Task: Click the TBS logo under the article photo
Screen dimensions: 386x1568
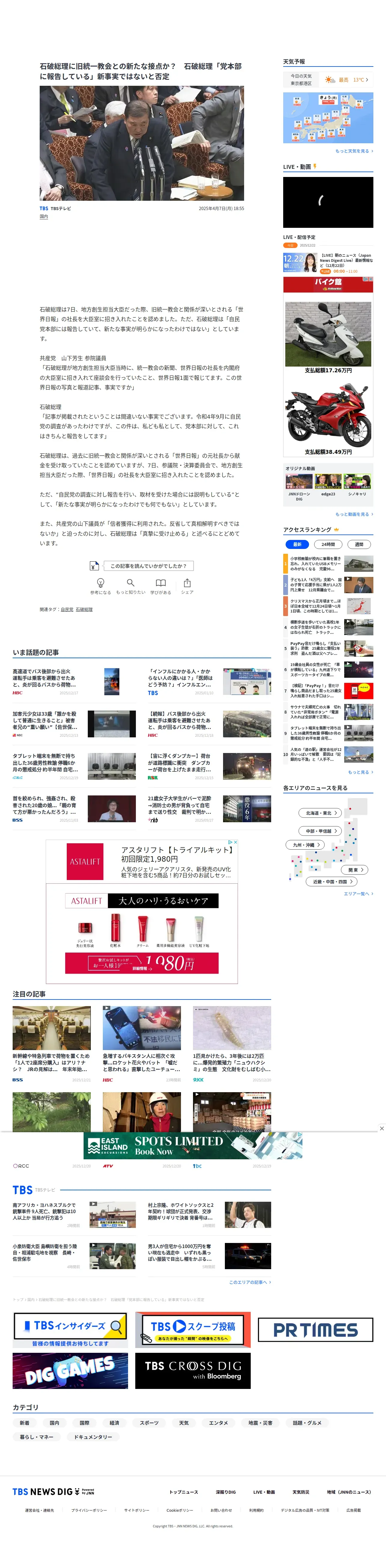Action: pos(44,208)
